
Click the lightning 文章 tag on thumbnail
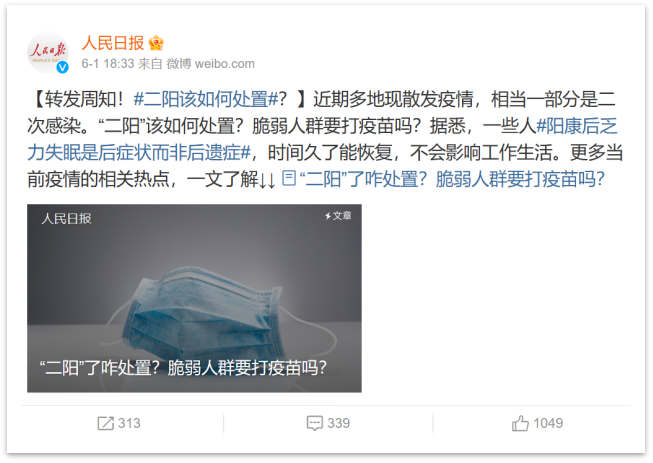click(x=338, y=216)
